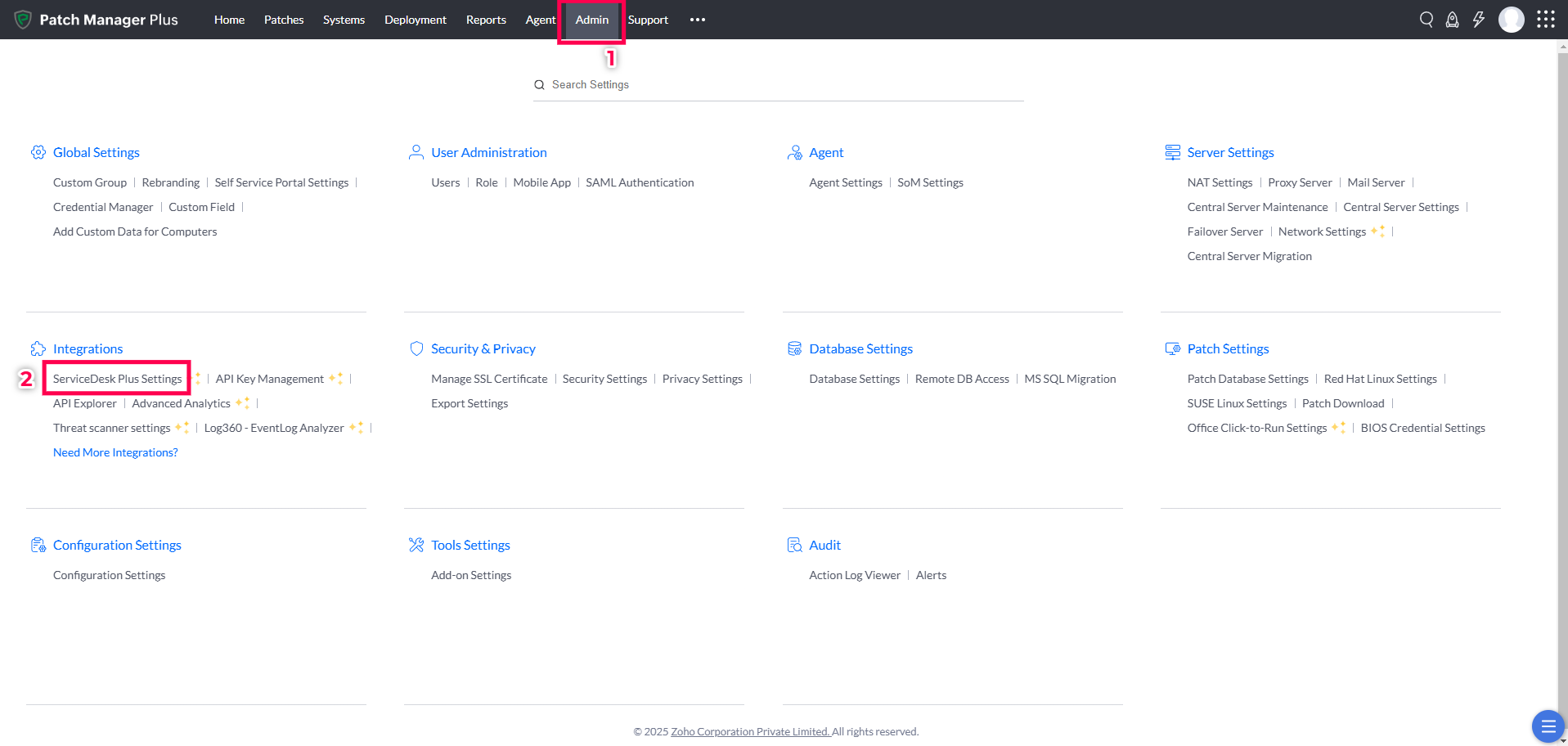Open the Zoho Corporation Private Limited link
1568x746 pixels.
750,732
